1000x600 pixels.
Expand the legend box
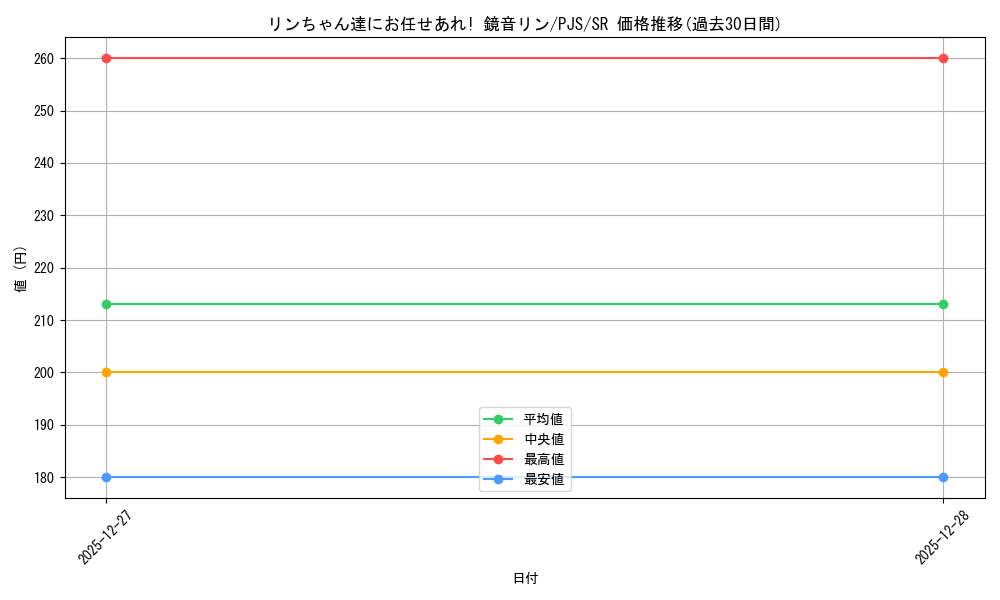[524, 449]
